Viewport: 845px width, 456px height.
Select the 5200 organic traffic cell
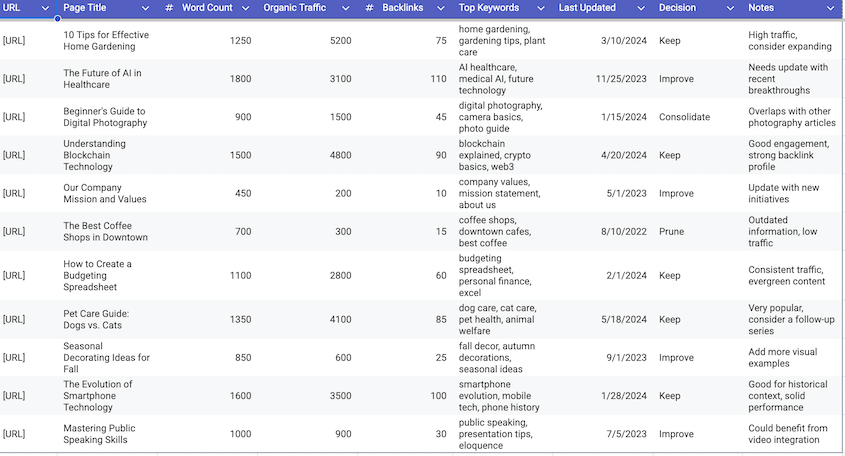[340, 41]
